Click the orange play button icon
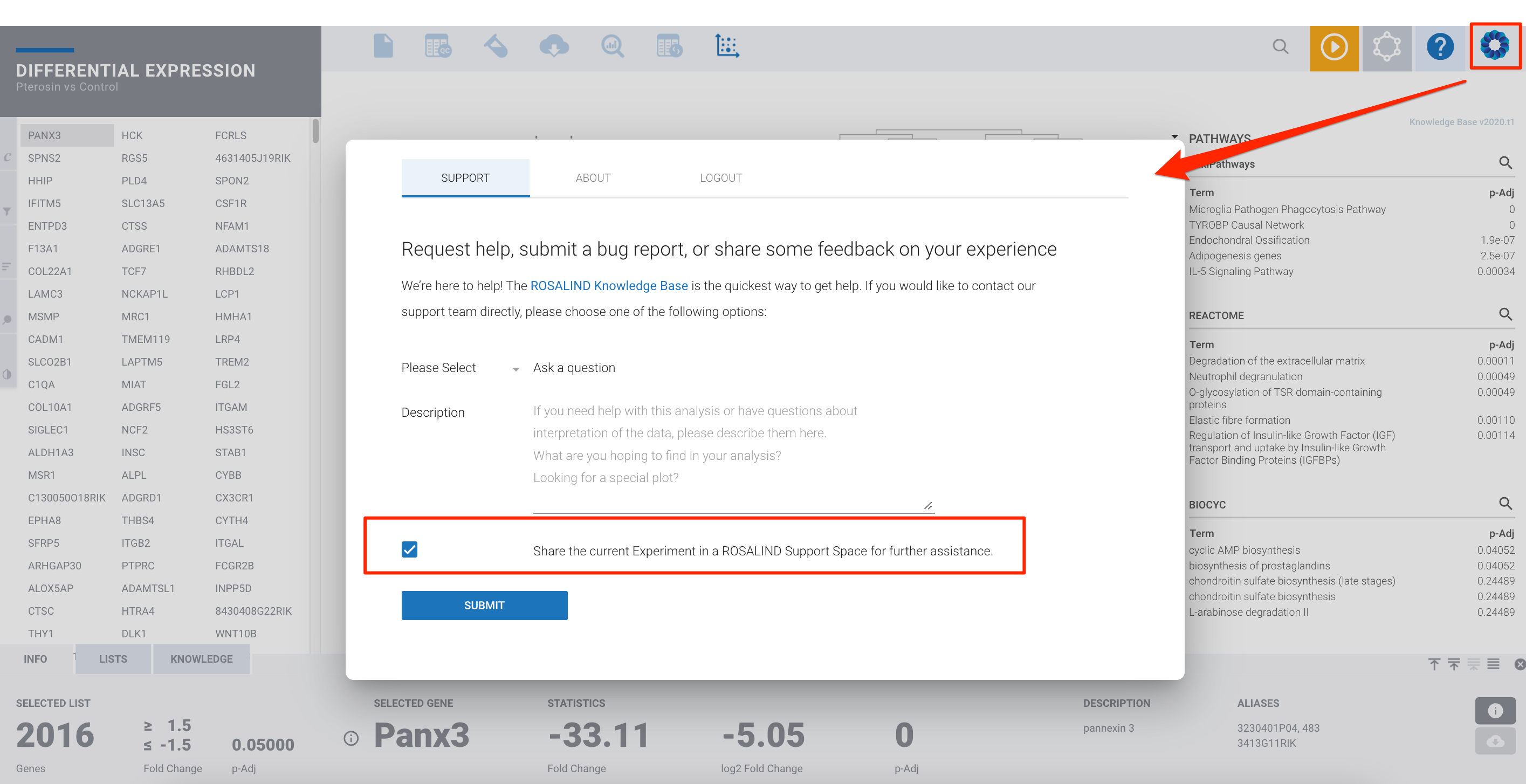The image size is (1526, 784). [x=1333, y=47]
